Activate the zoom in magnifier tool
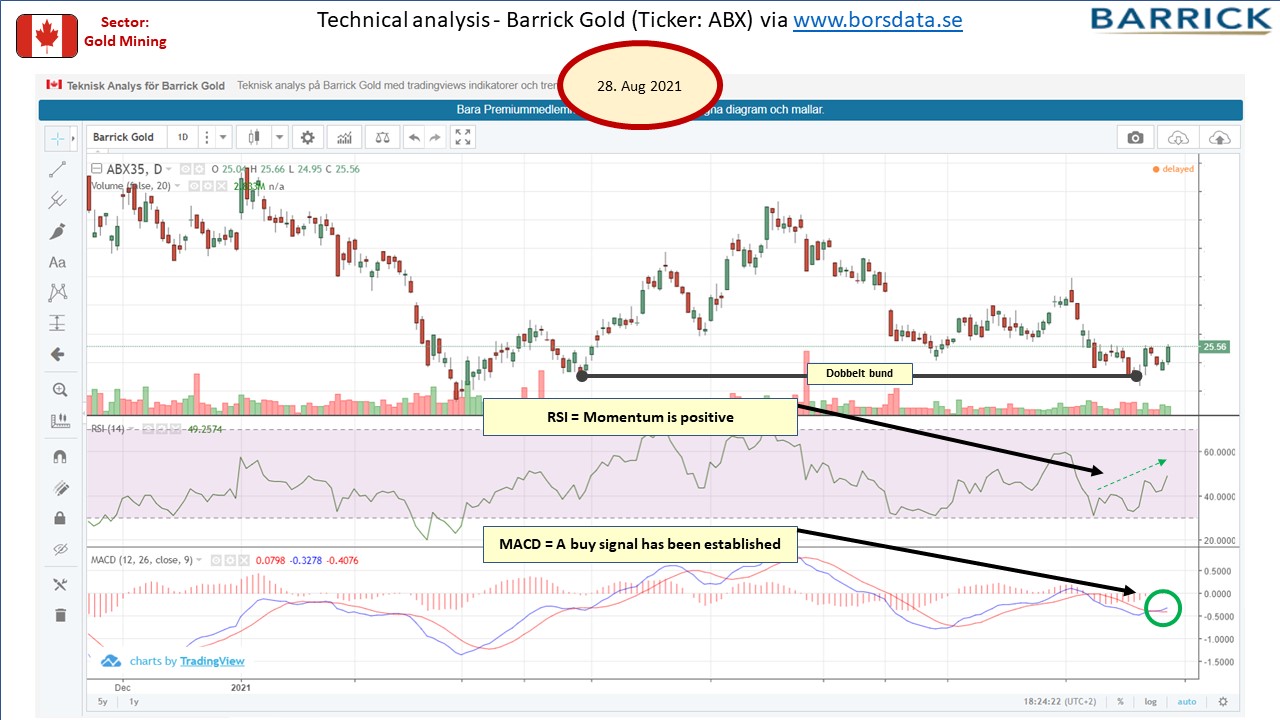 [x=58, y=390]
